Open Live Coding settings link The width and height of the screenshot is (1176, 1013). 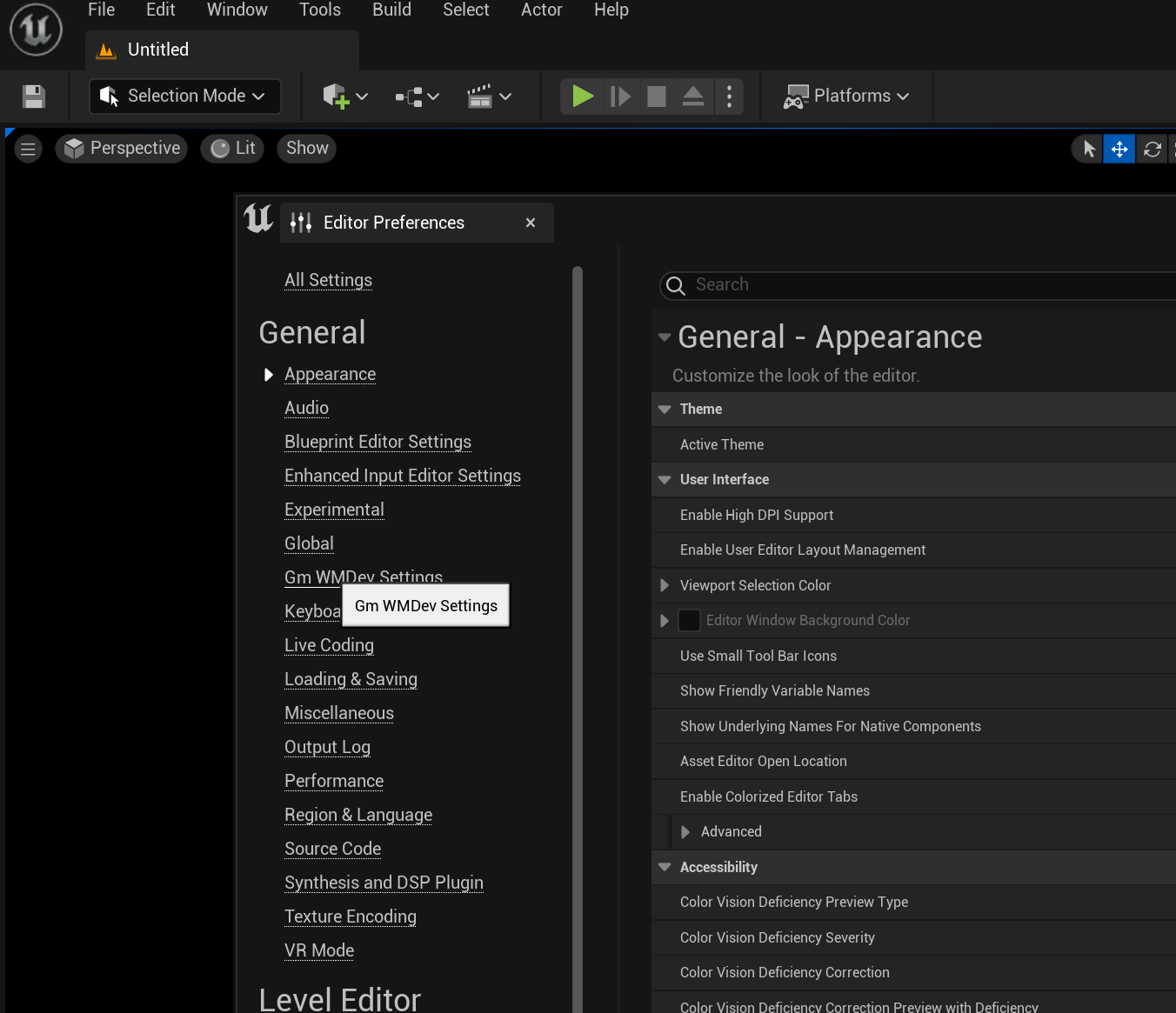click(x=329, y=645)
